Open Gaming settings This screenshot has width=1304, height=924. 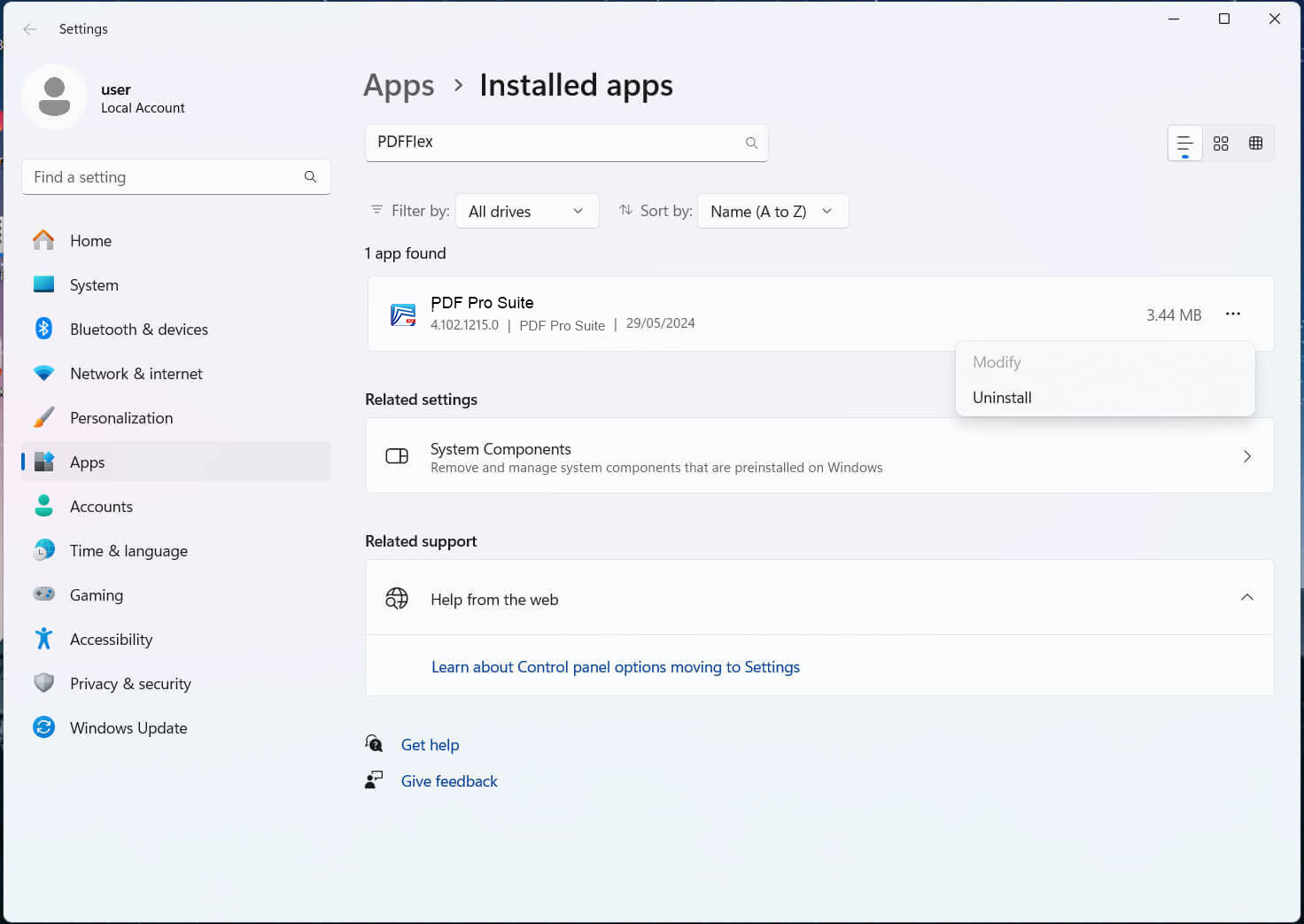pyautogui.click(x=176, y=595)
